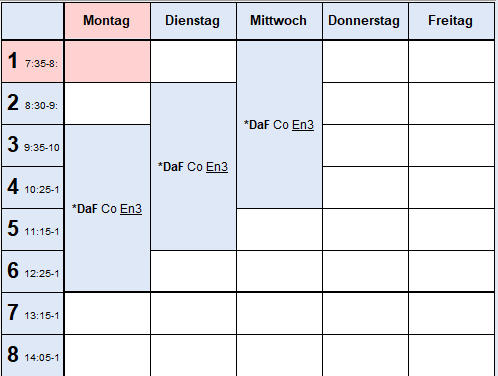Image resolution: width=498 pixels, height=376 pixels.
Task: Select the Montag column header
Action: 107,21
